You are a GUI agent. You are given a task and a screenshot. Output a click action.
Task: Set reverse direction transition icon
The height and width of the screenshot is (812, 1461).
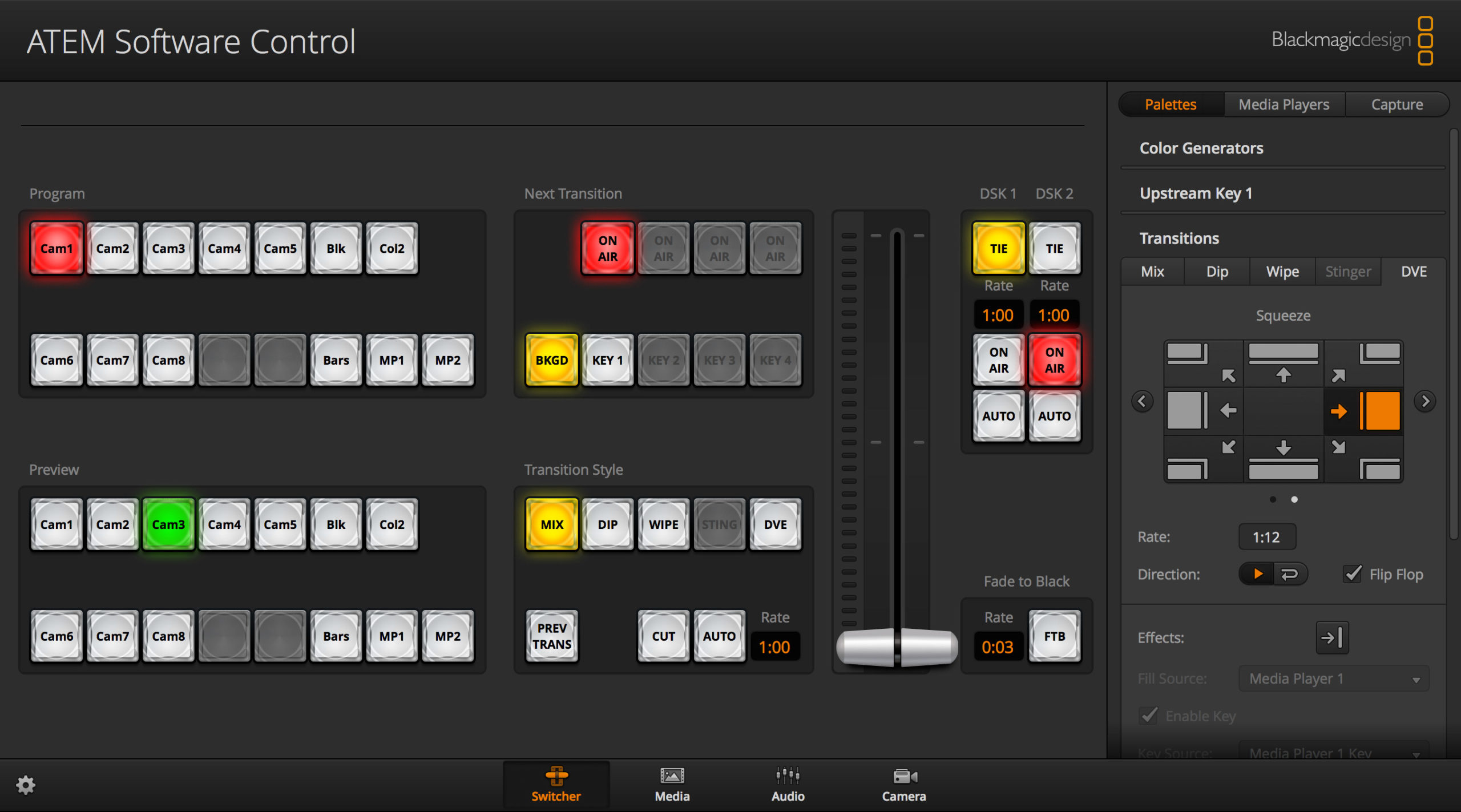tap(1290, 574)
